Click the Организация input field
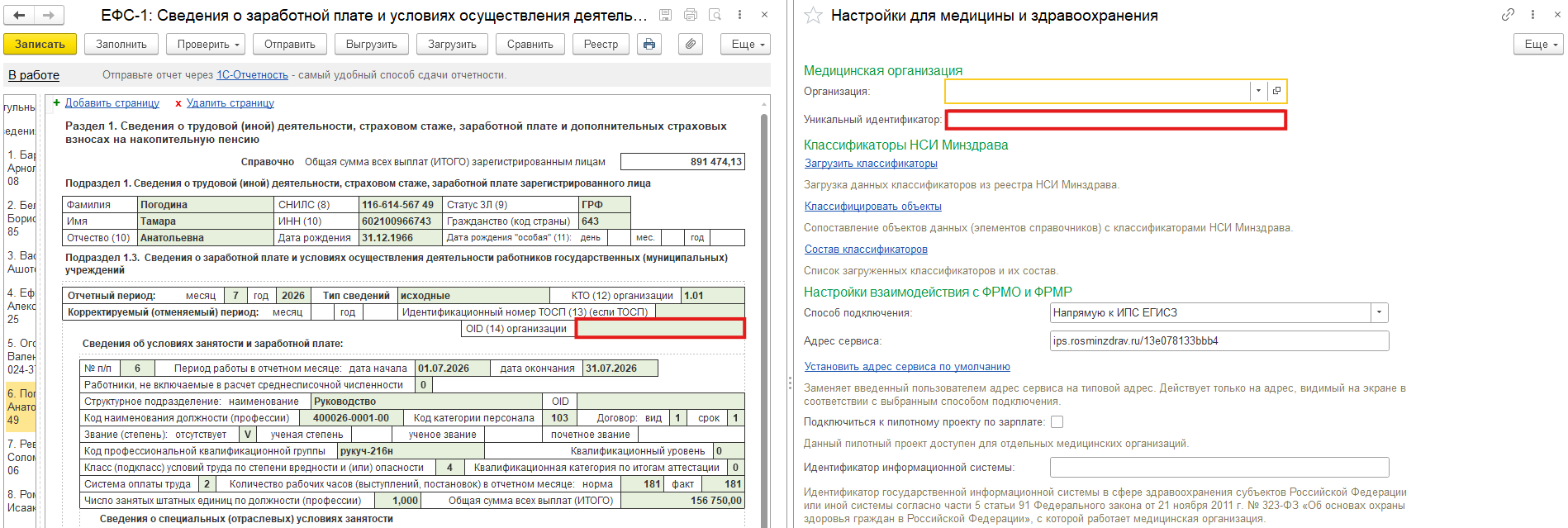1568x528 pixels. [1097, 91]
